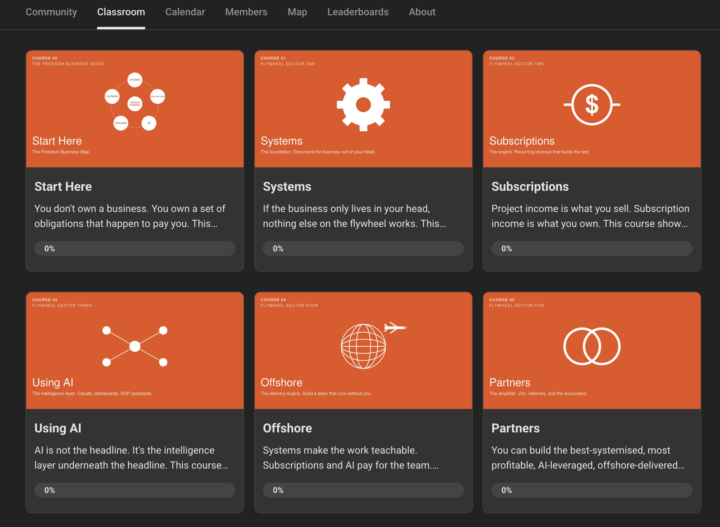The height and width of the screenshot is (527, 720).
Task: Click the overlapping circles Partners icon
Action: pos(592,346)
